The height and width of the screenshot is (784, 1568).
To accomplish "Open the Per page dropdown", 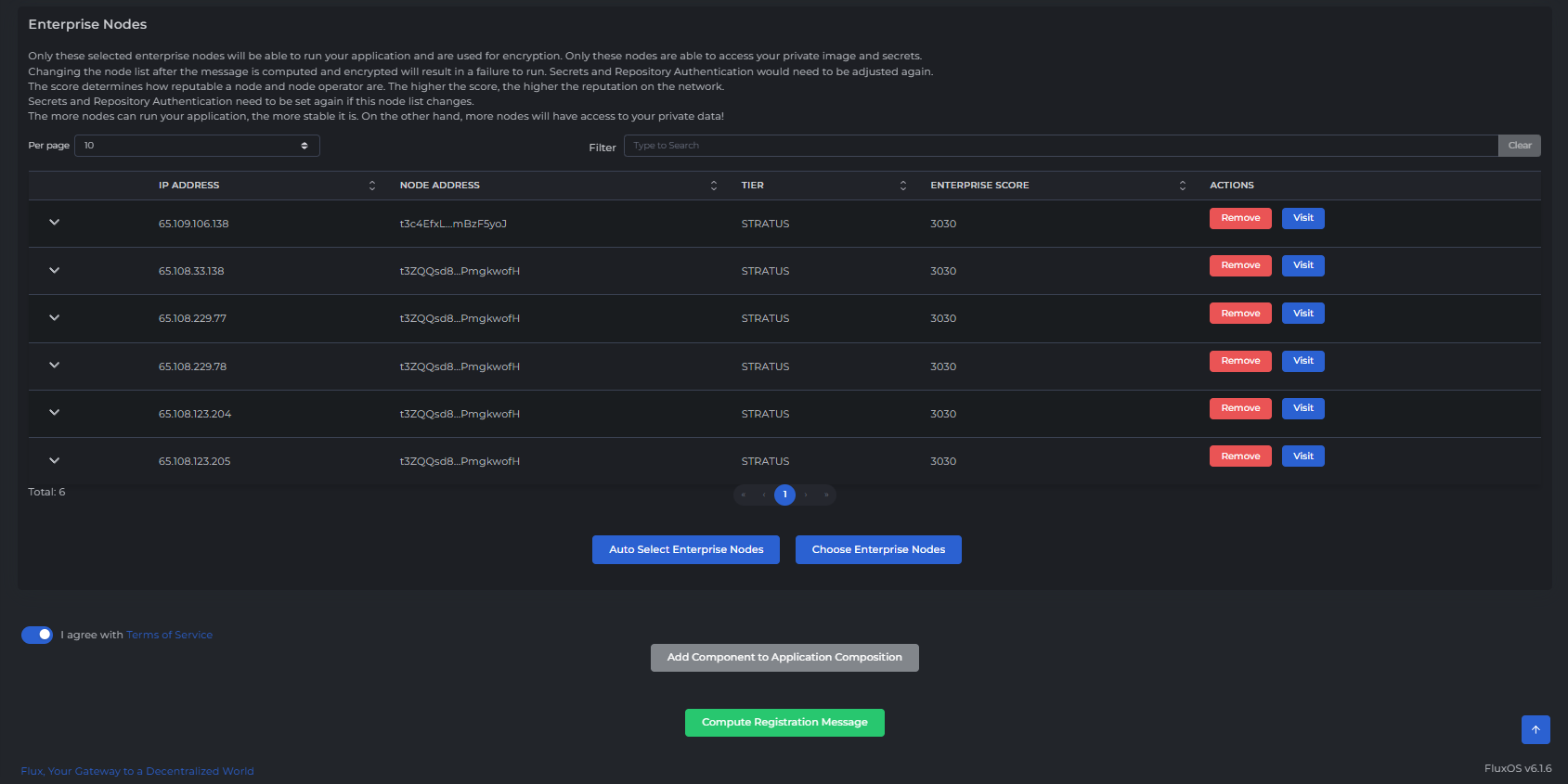I will click(197, 146).
